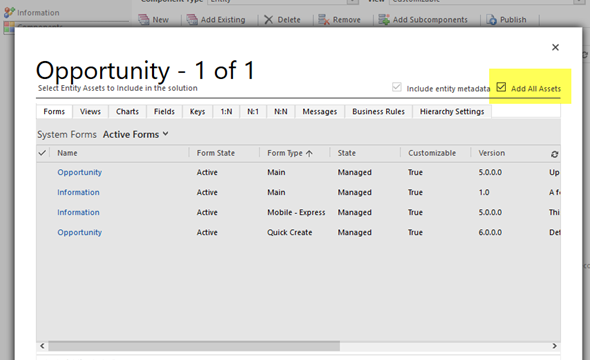The image size is (590, 360).
Task: Close the Opportunity dialog
Action: pyautogui.click(x=555, y=47)
